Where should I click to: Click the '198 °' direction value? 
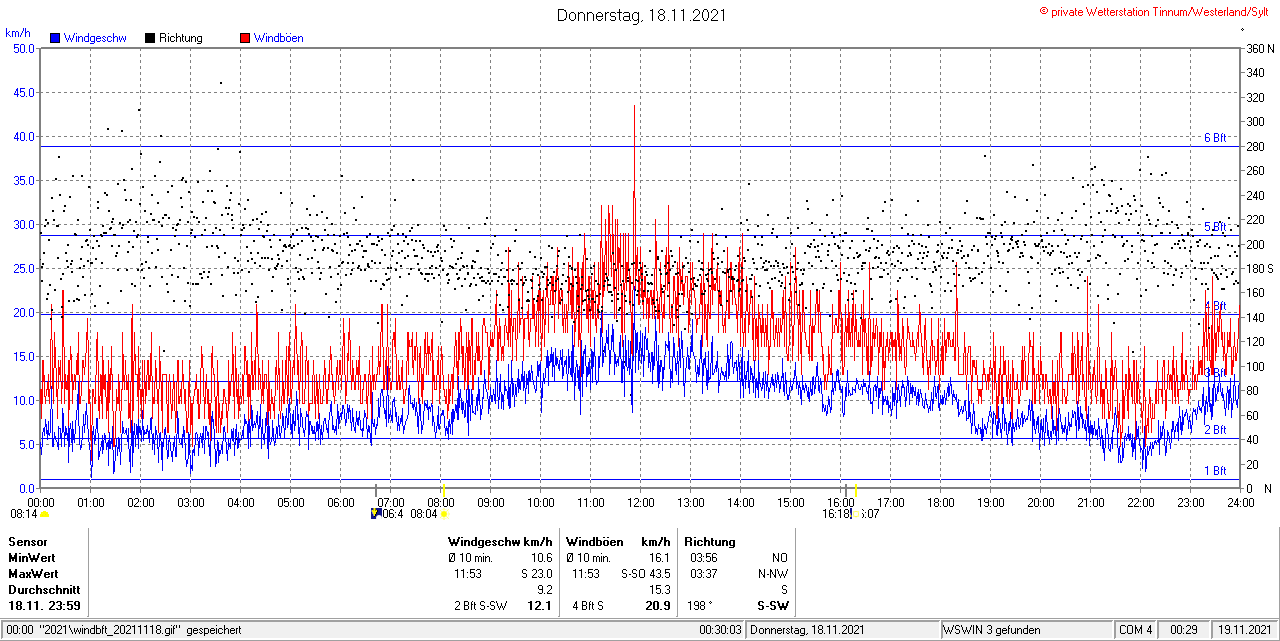pyautogui.click(x=701, y=606)
